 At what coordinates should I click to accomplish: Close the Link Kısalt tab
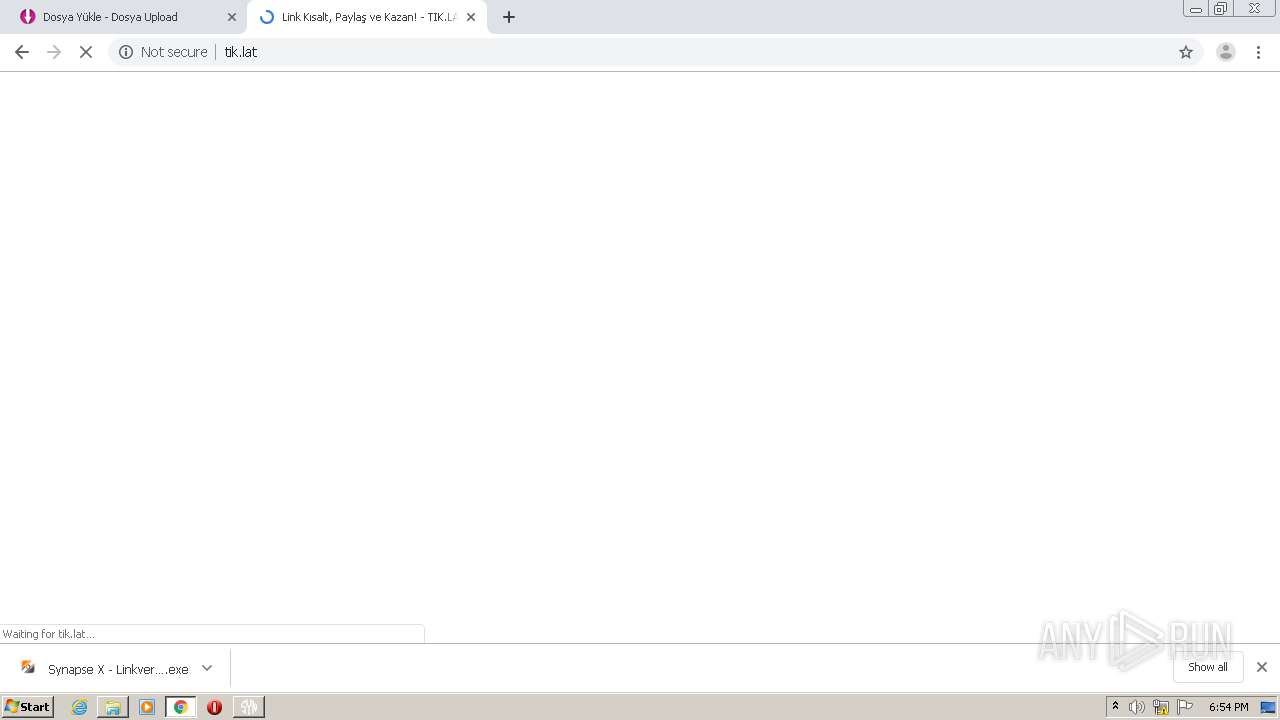pyautogui.click(x=471, y=17)
